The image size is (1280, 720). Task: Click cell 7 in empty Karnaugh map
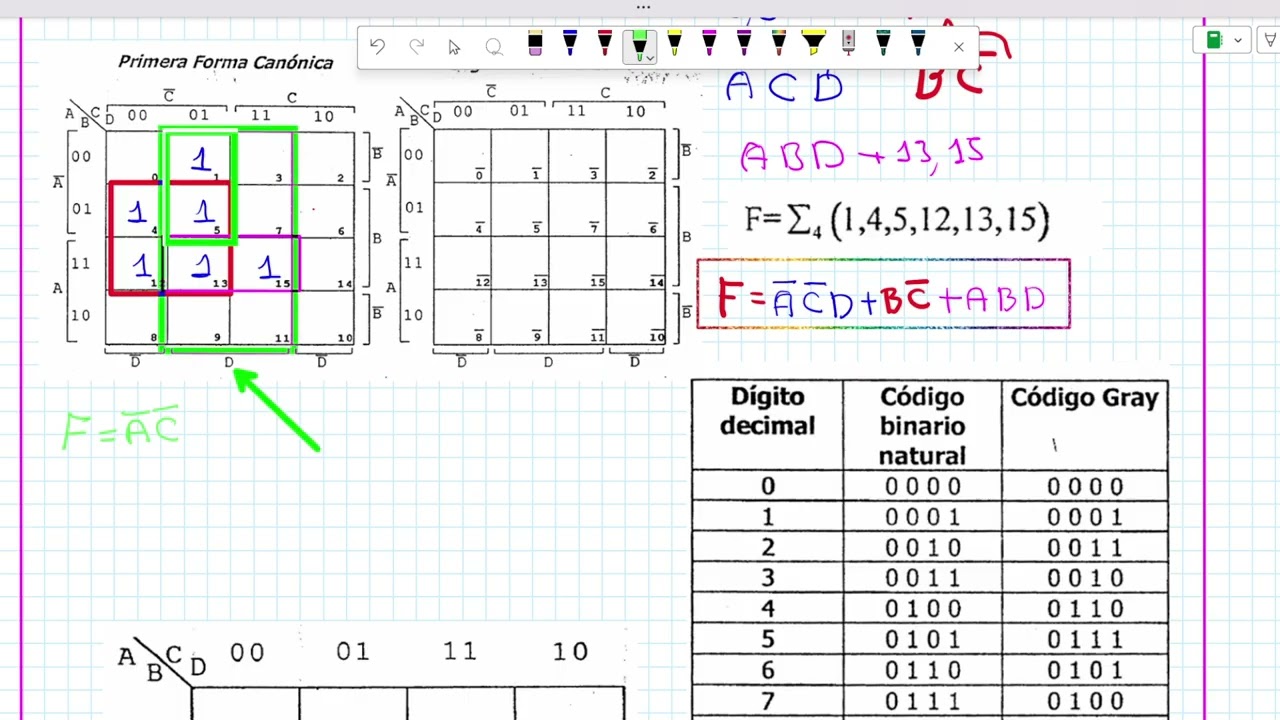coord(577,210)
